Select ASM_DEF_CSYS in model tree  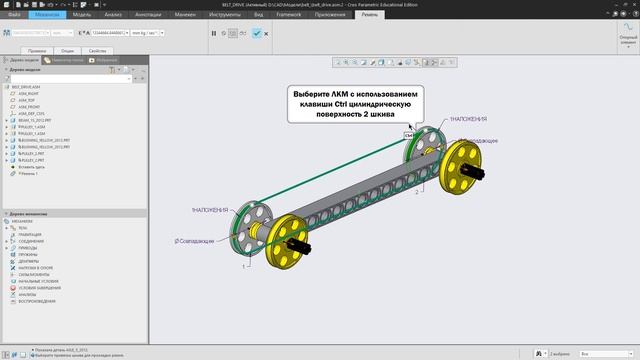(x=31, y=113)
